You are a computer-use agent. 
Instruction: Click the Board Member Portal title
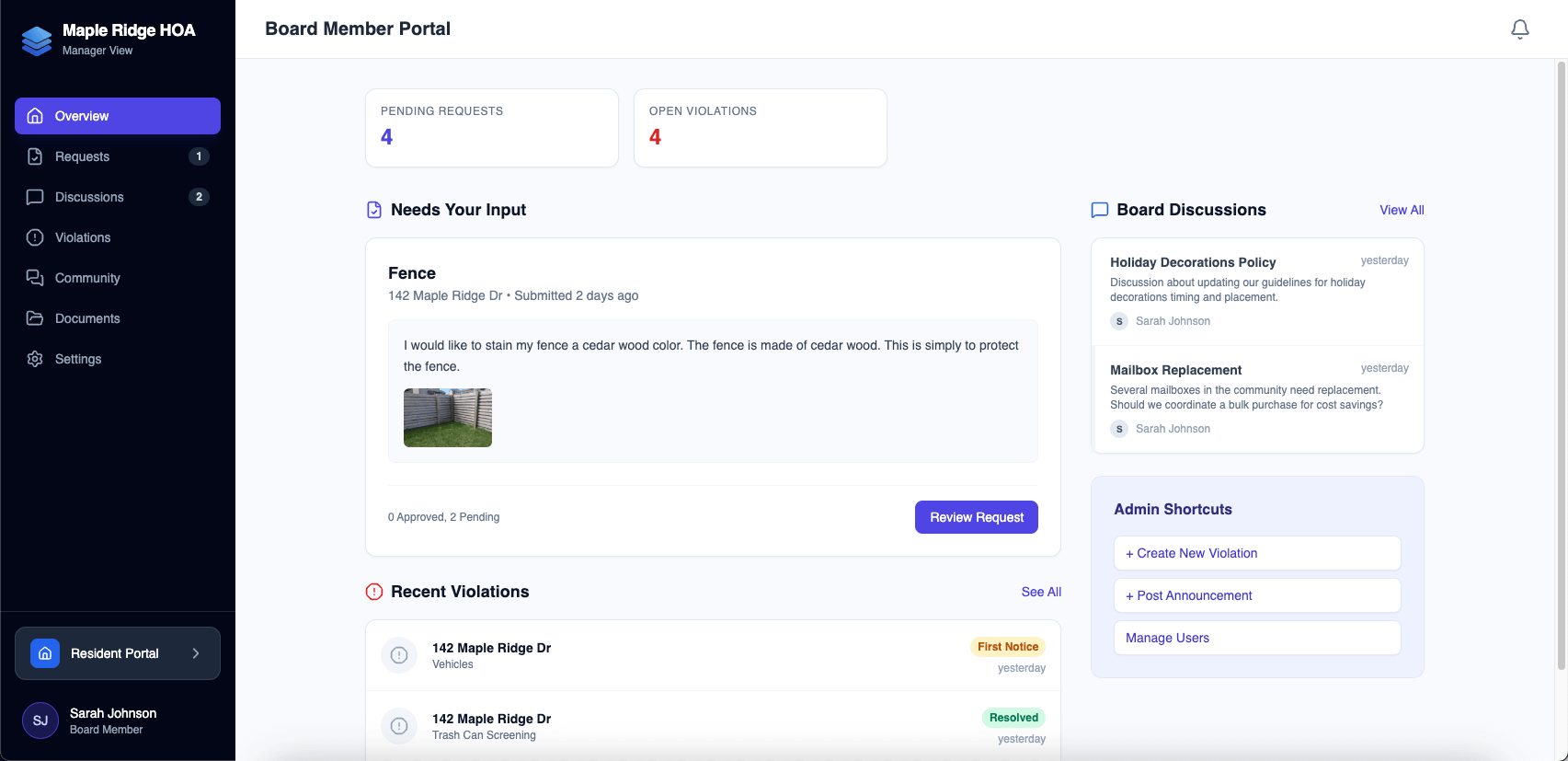(x=358, y=29)
